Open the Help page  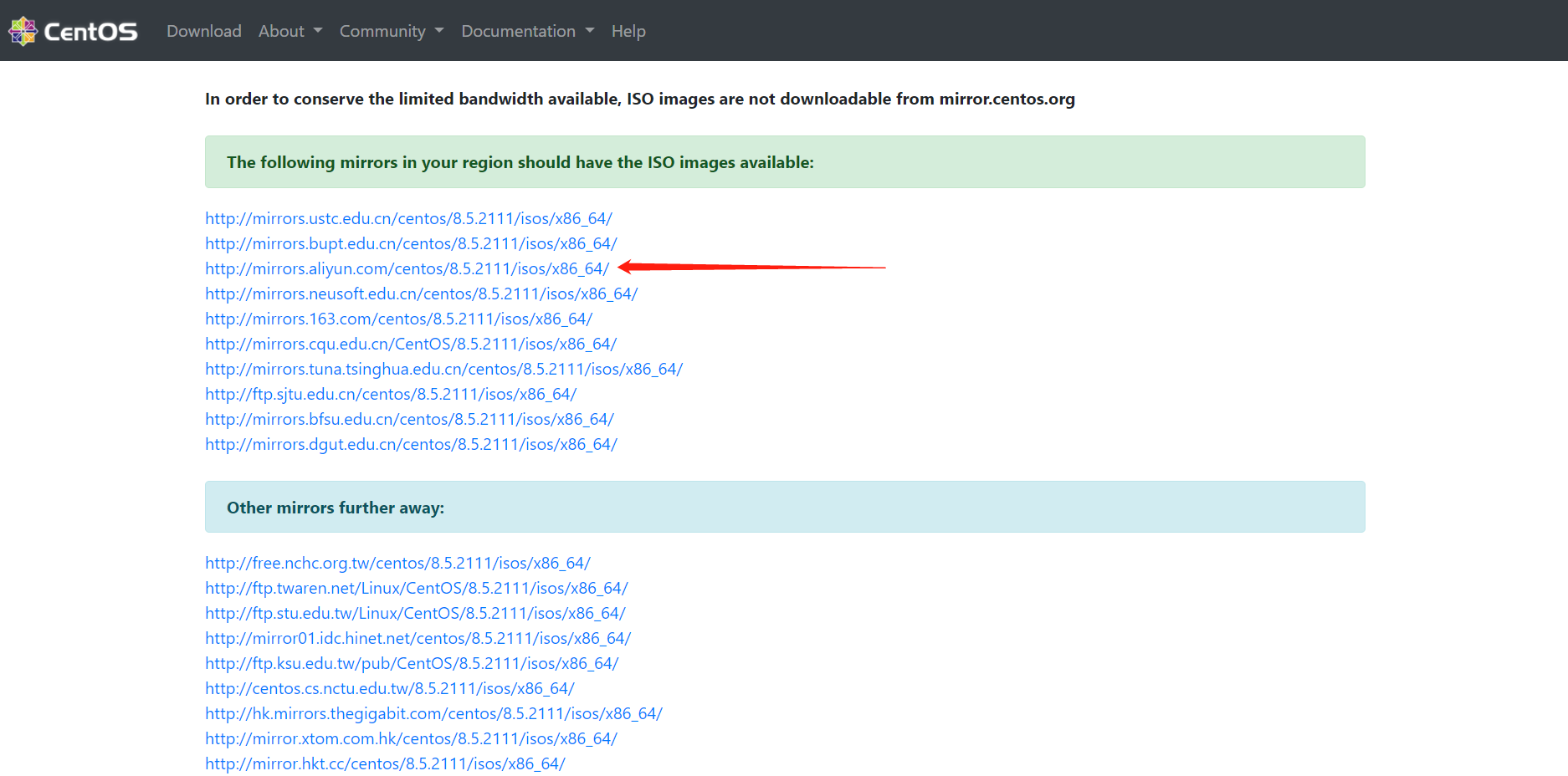point(628,31)
